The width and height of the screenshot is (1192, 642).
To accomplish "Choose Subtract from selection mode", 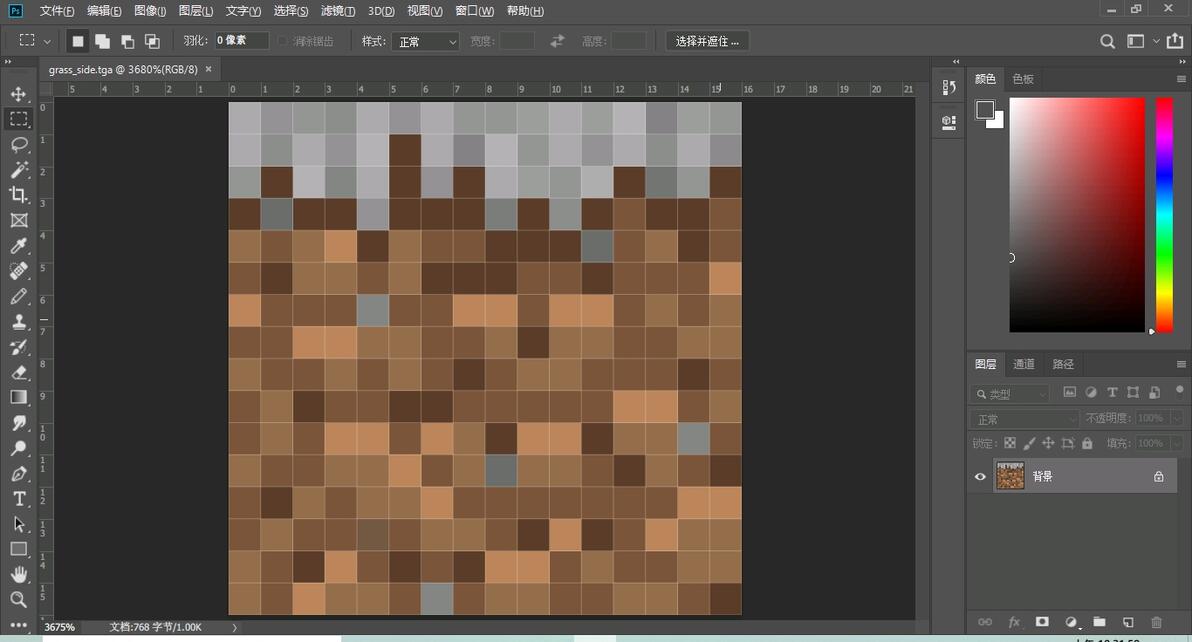I will [127, 41].
